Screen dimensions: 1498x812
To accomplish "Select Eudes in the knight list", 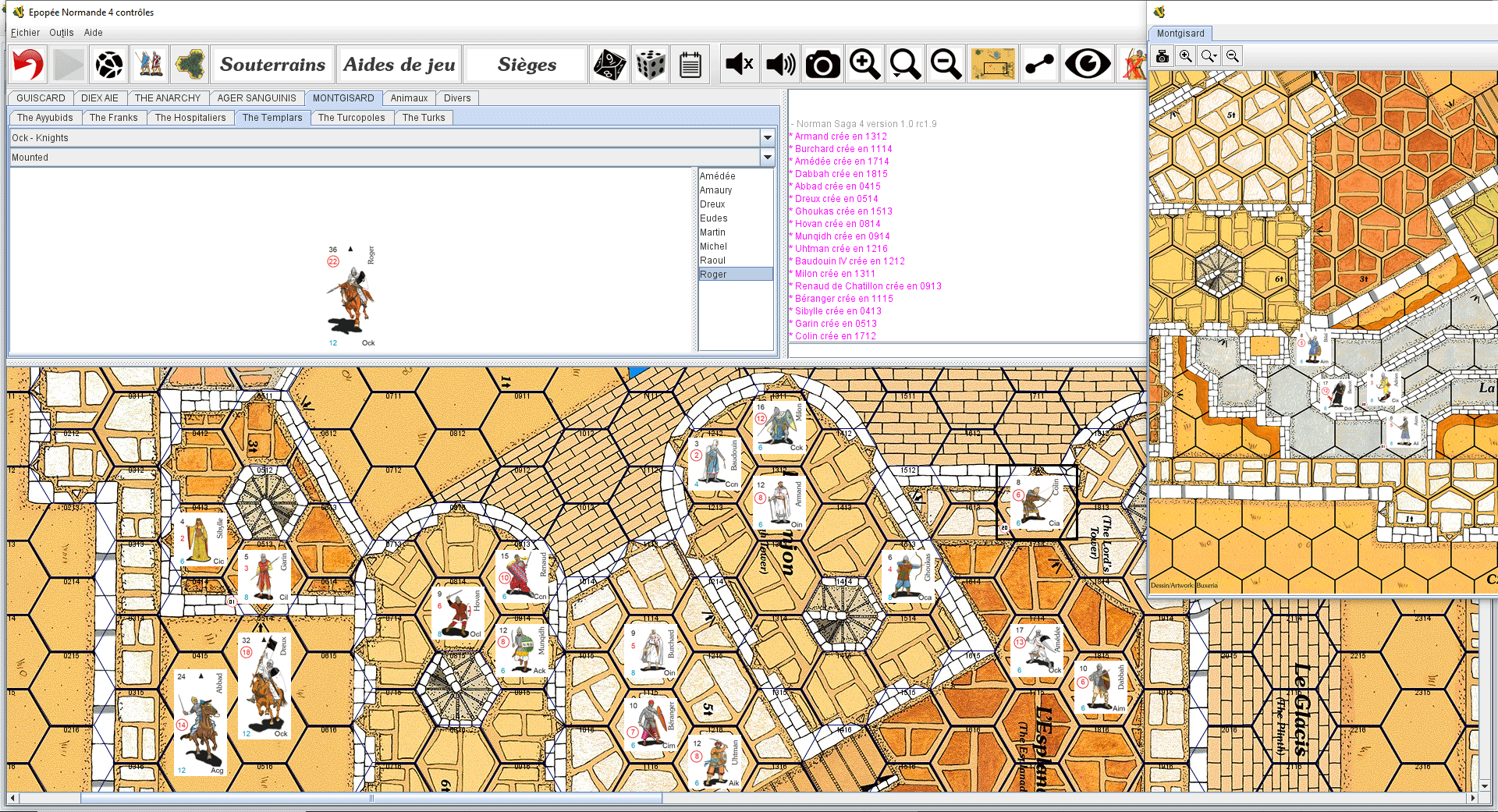I will point(735,218).
